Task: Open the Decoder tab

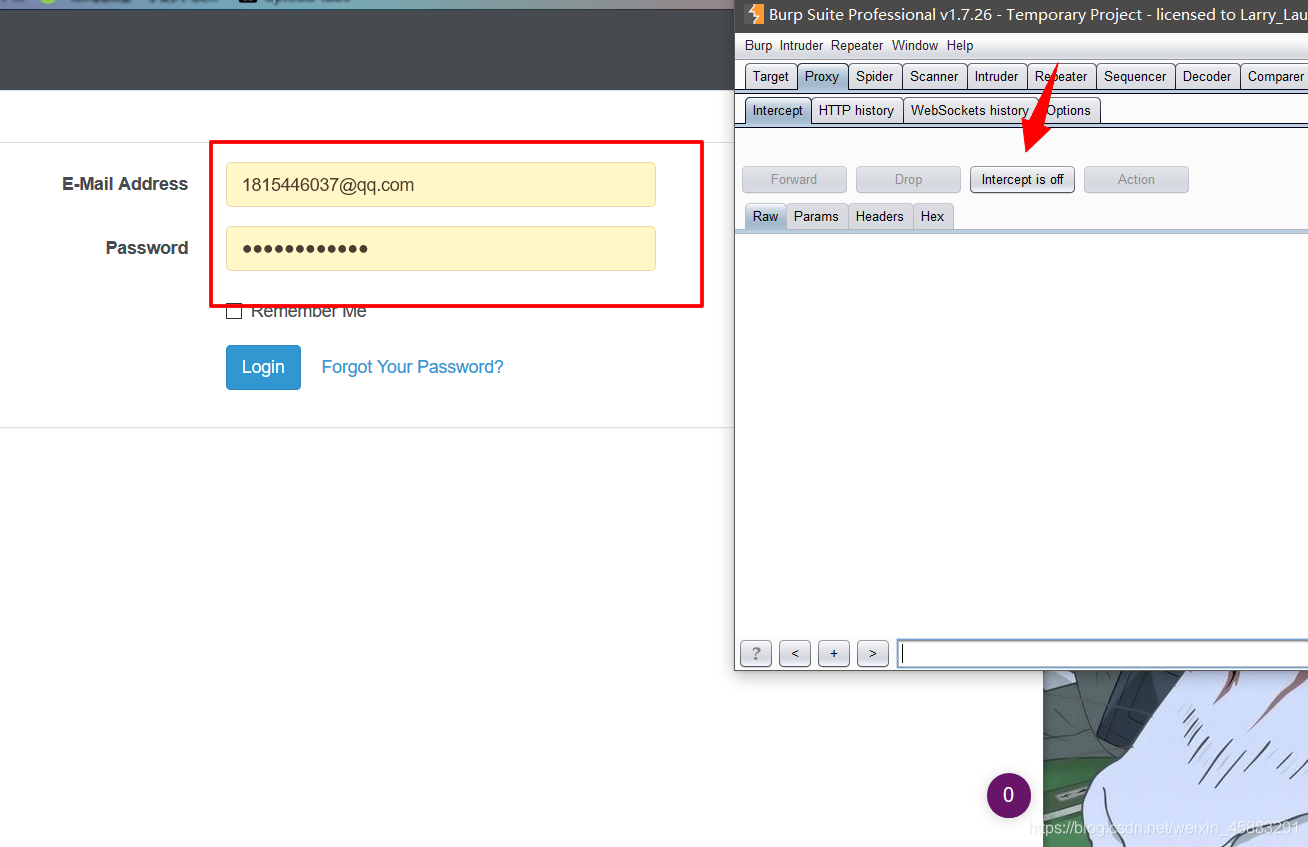Action: pos(1207,76)
